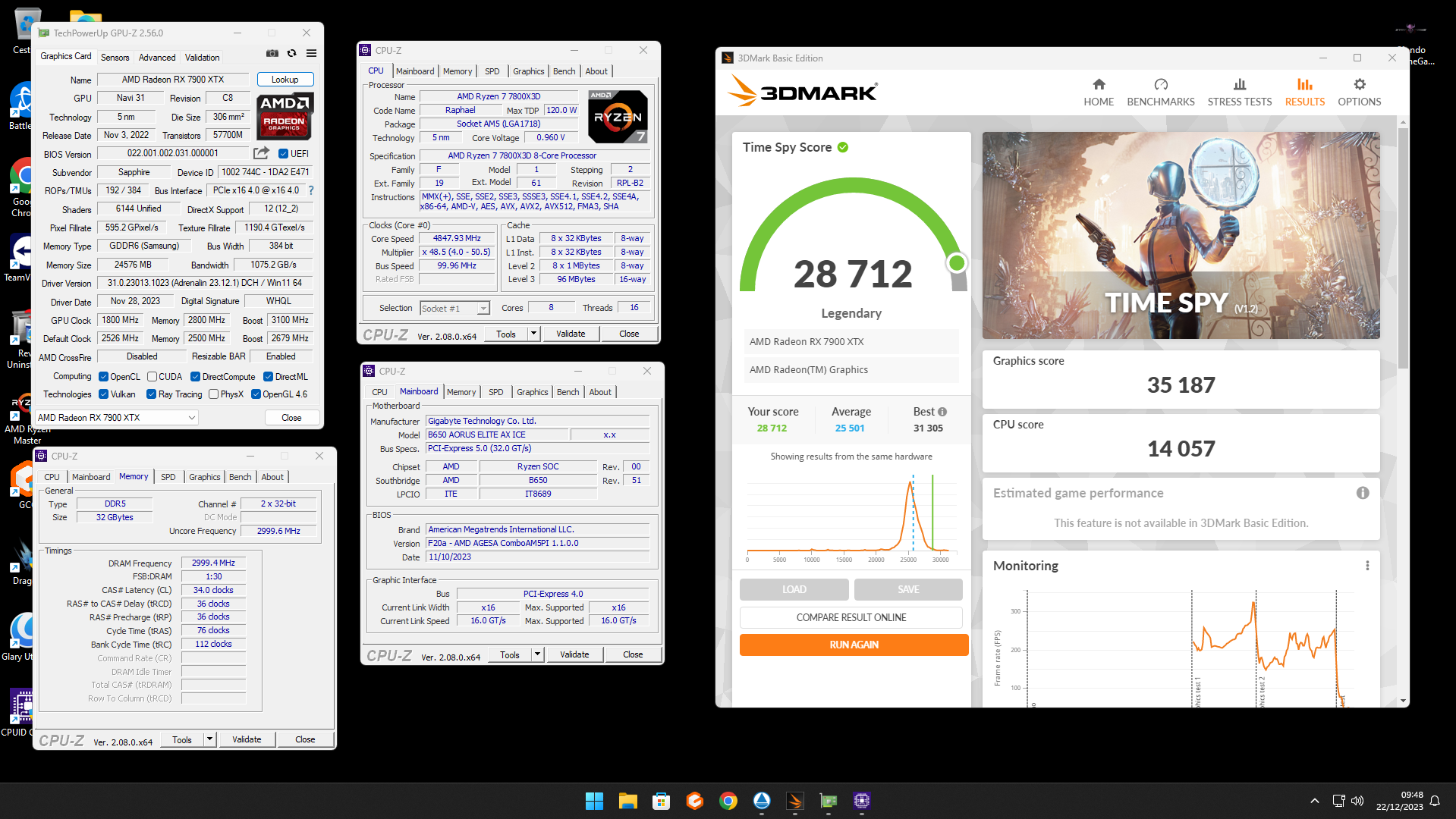Toggle the CUDA checkbox

pyautogui.click(x=152, y=377)
